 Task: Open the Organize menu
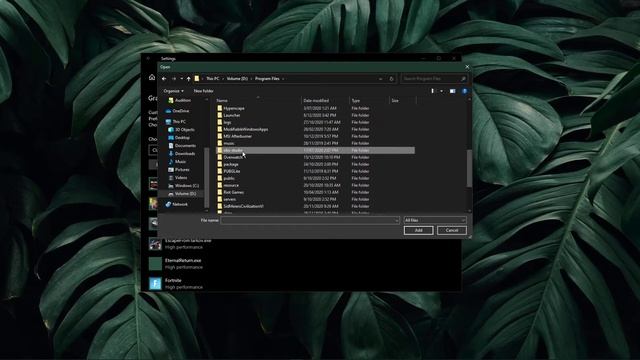click(x=173, y=91)
